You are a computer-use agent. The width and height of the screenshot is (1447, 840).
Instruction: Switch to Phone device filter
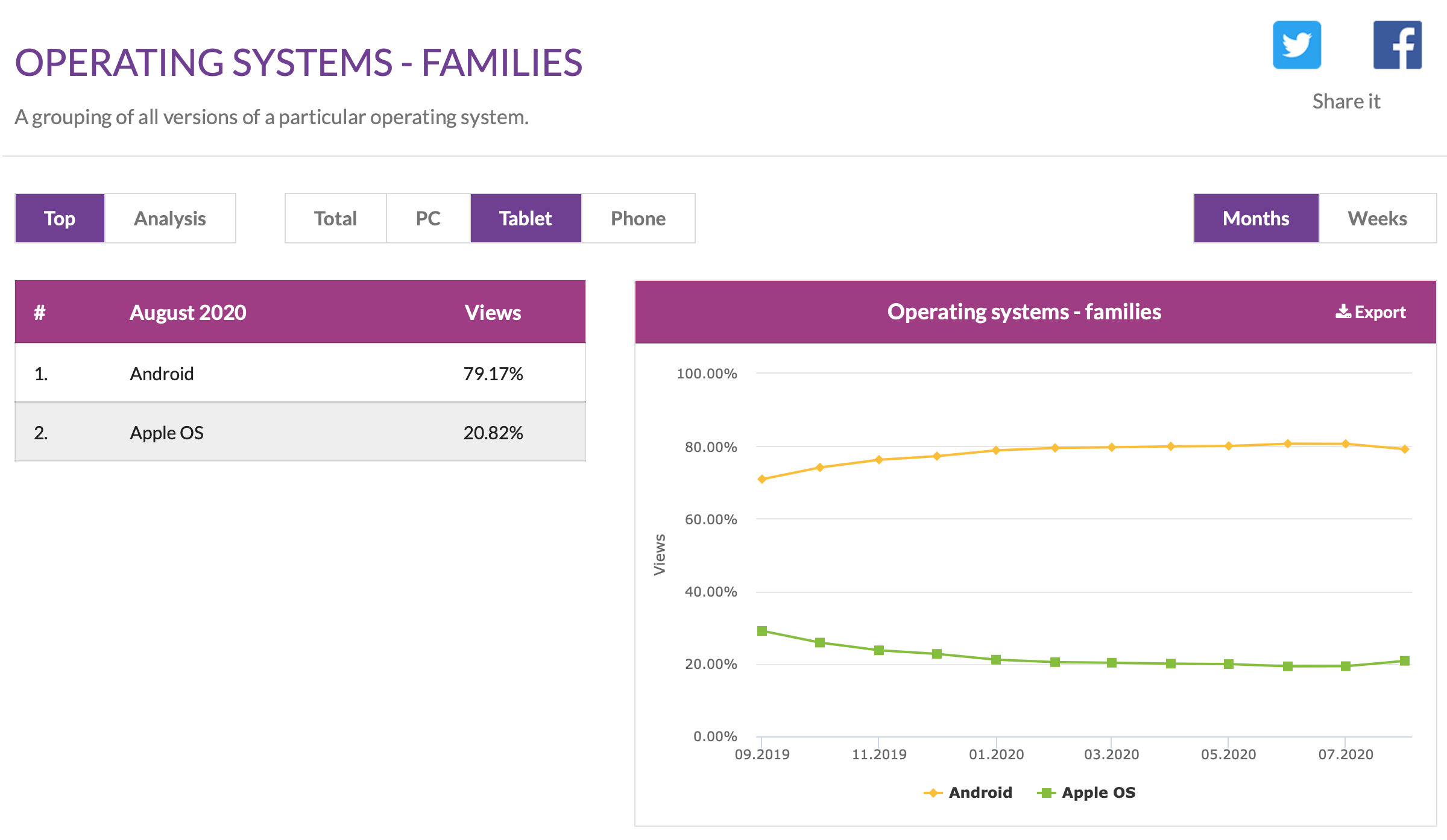click(x=638, y=218)
